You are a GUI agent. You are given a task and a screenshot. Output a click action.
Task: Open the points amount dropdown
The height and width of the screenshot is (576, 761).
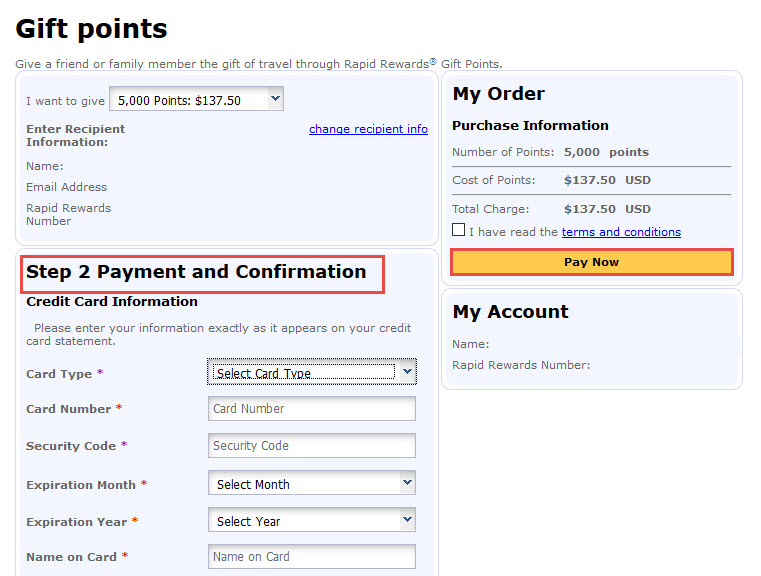click(196, 99)
